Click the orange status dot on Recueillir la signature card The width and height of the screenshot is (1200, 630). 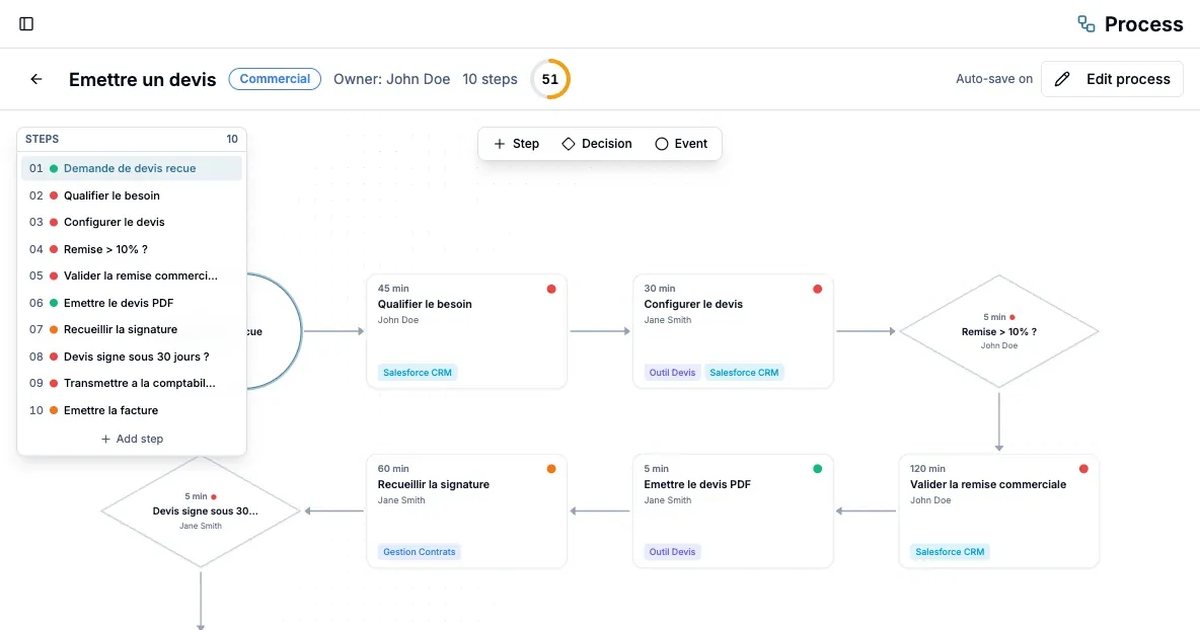[x=551, y=469]
